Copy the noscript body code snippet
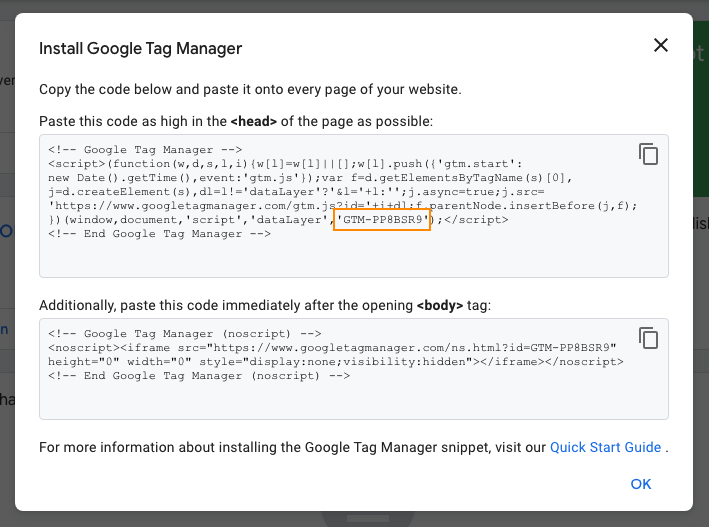The width and height of the screenshot is (709, 527). pyautogui.click(x=648, y=338)
